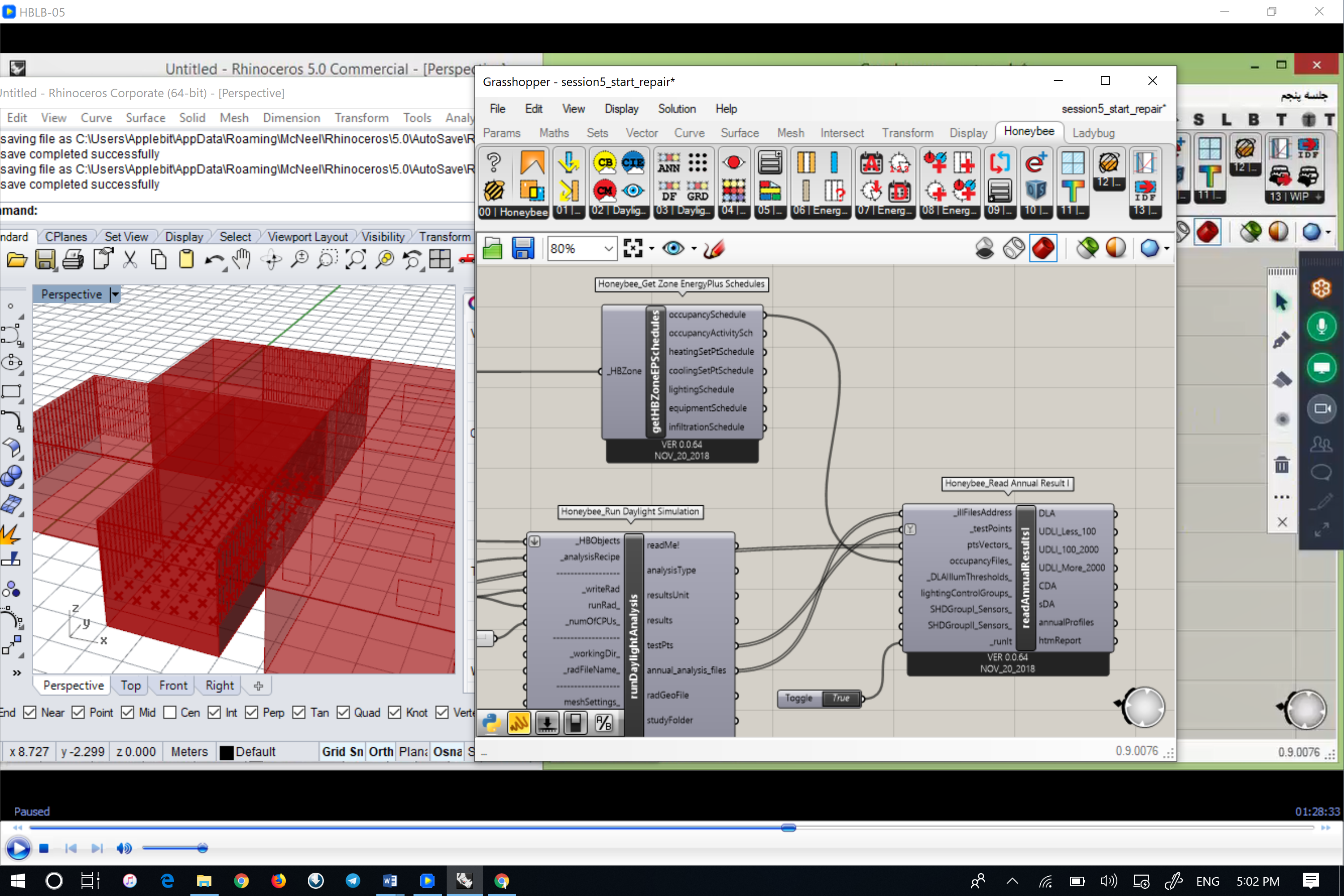Click the Zoom Extents icon in Grasshopper
Screen dimensions: 1344x896
[633, 248]
